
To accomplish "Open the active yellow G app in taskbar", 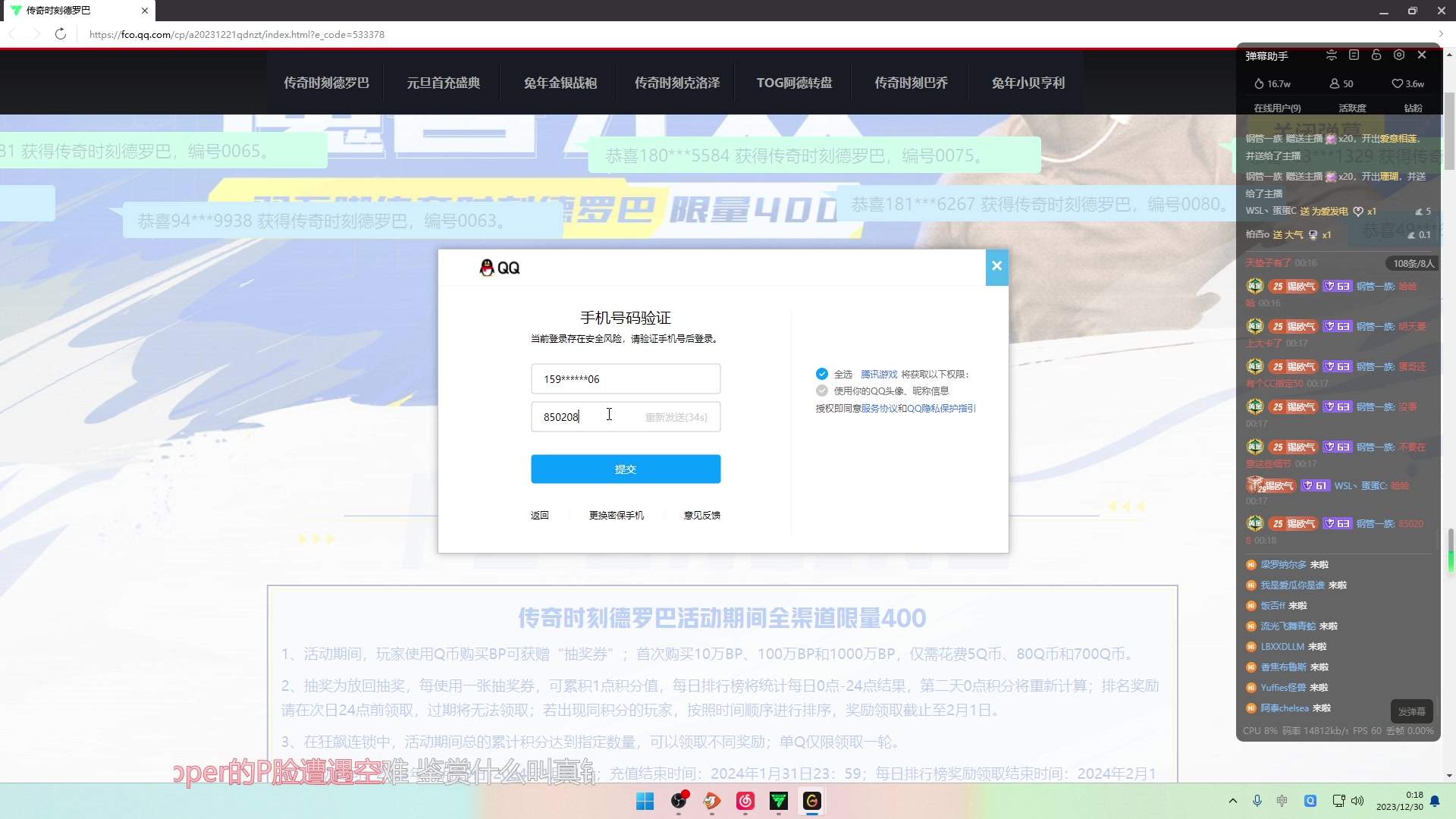I will click(812, 801).
